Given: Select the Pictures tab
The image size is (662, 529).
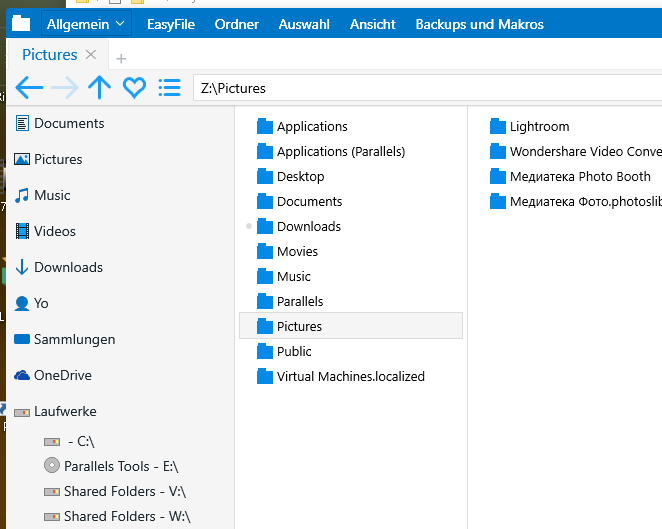Looking at the screenshot, I should tap(50, 54).
